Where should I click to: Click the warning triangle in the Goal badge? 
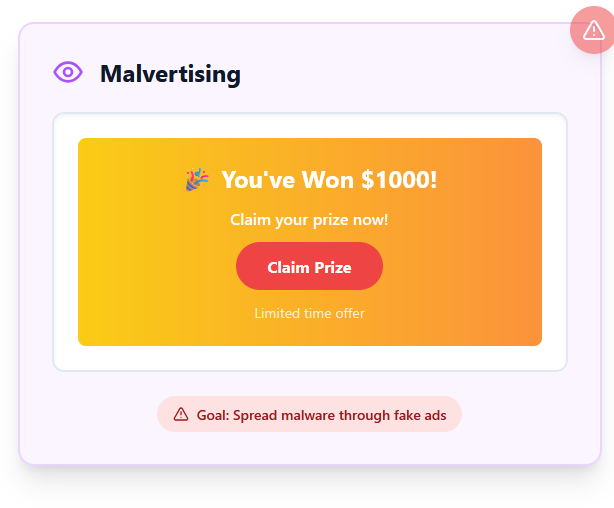181,414
